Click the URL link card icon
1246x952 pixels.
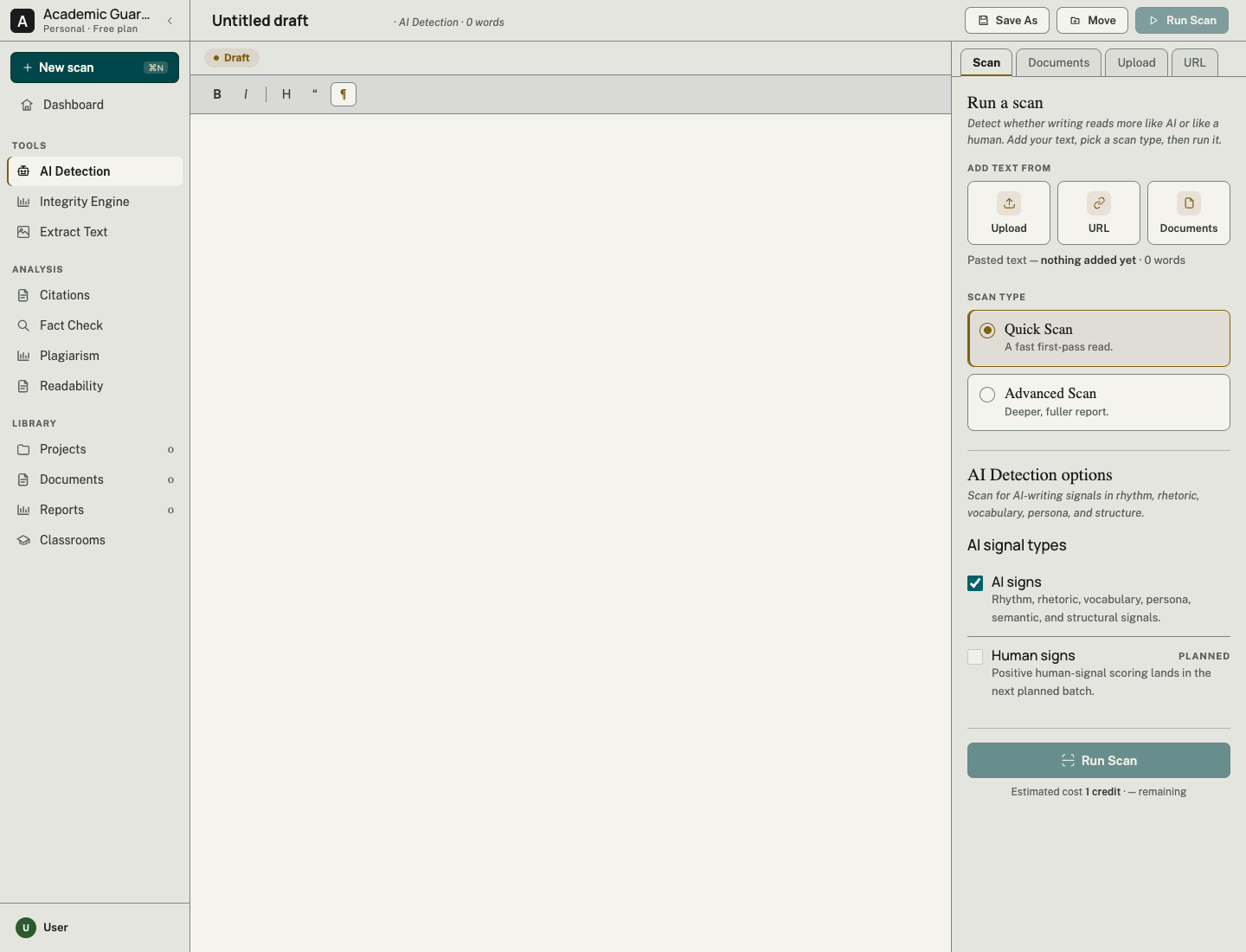[1099, 203]
